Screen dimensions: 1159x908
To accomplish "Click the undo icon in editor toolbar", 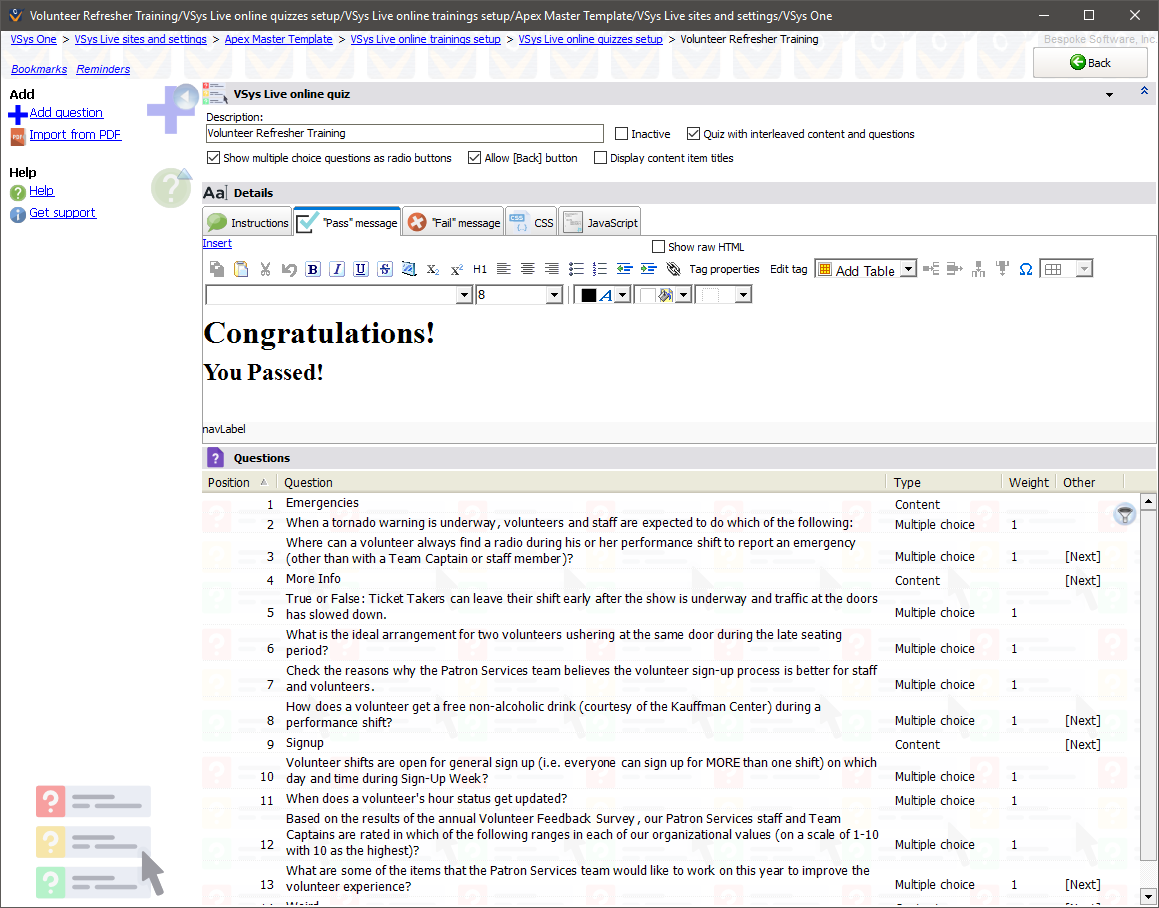I will (x=289, y=269).
